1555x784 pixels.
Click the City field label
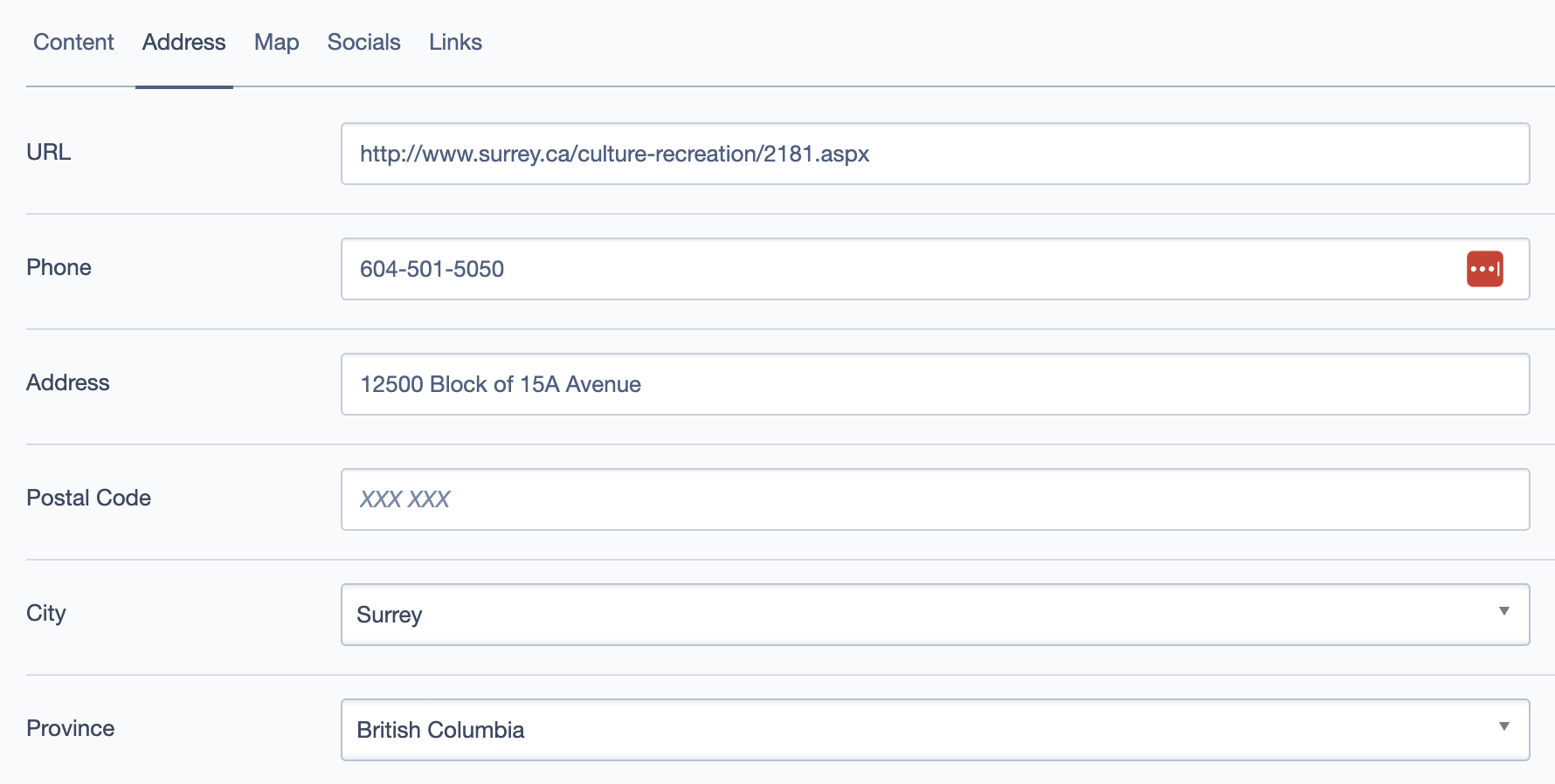[46, 613]
